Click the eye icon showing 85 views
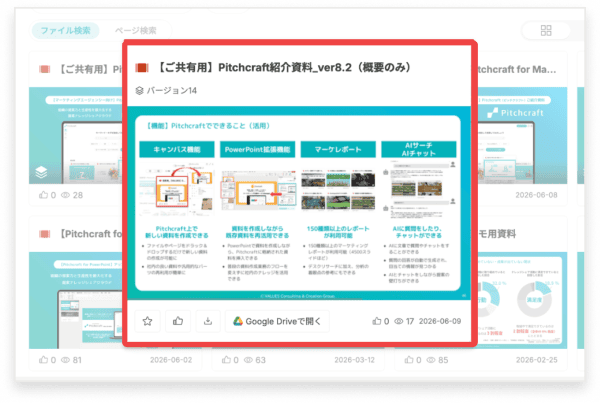 click(x=431, y=360)
